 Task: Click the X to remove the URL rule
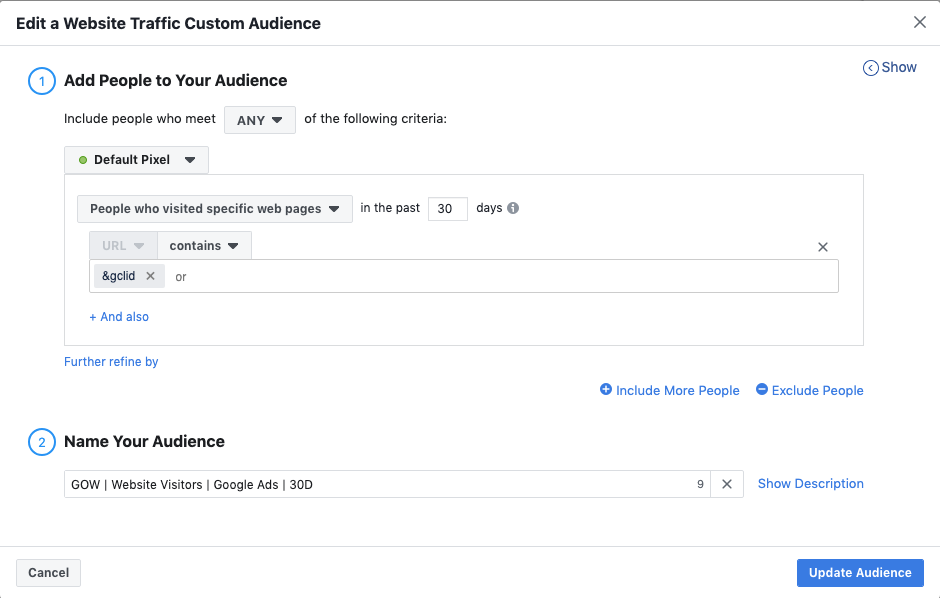pyautogui.click(x=823, y=246)
